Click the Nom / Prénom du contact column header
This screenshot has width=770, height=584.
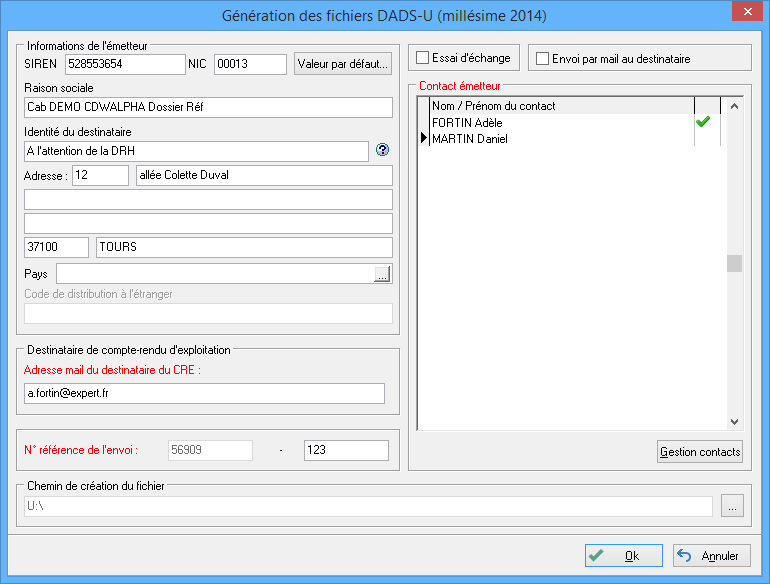[560, 105]
